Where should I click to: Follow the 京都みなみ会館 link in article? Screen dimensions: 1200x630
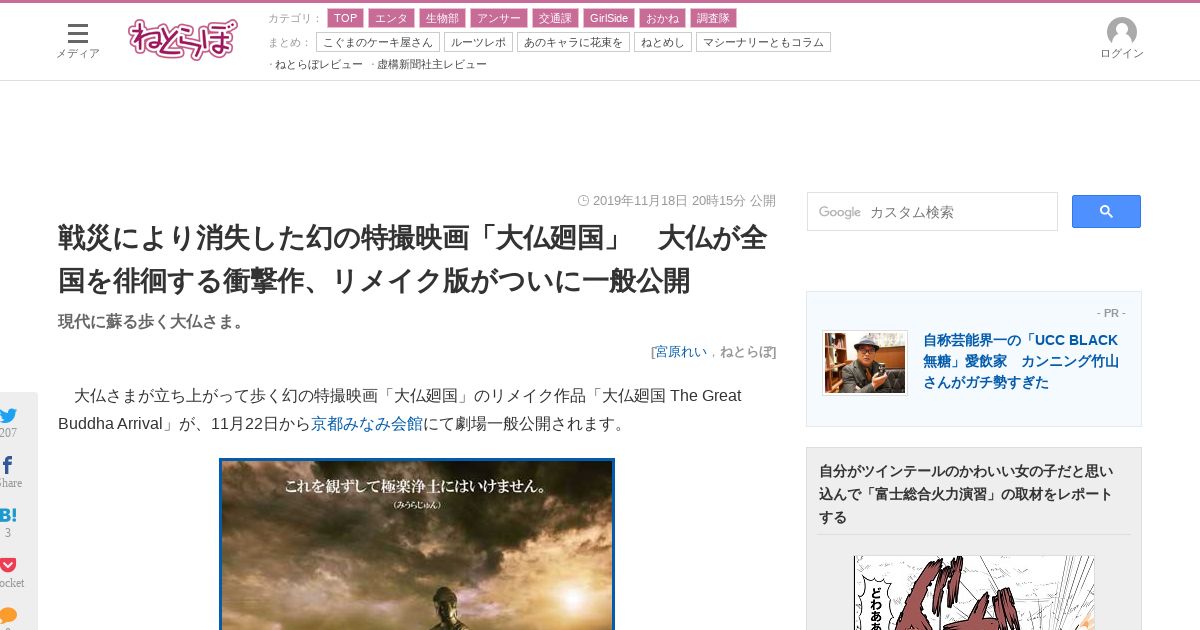[x=367, y=423]
